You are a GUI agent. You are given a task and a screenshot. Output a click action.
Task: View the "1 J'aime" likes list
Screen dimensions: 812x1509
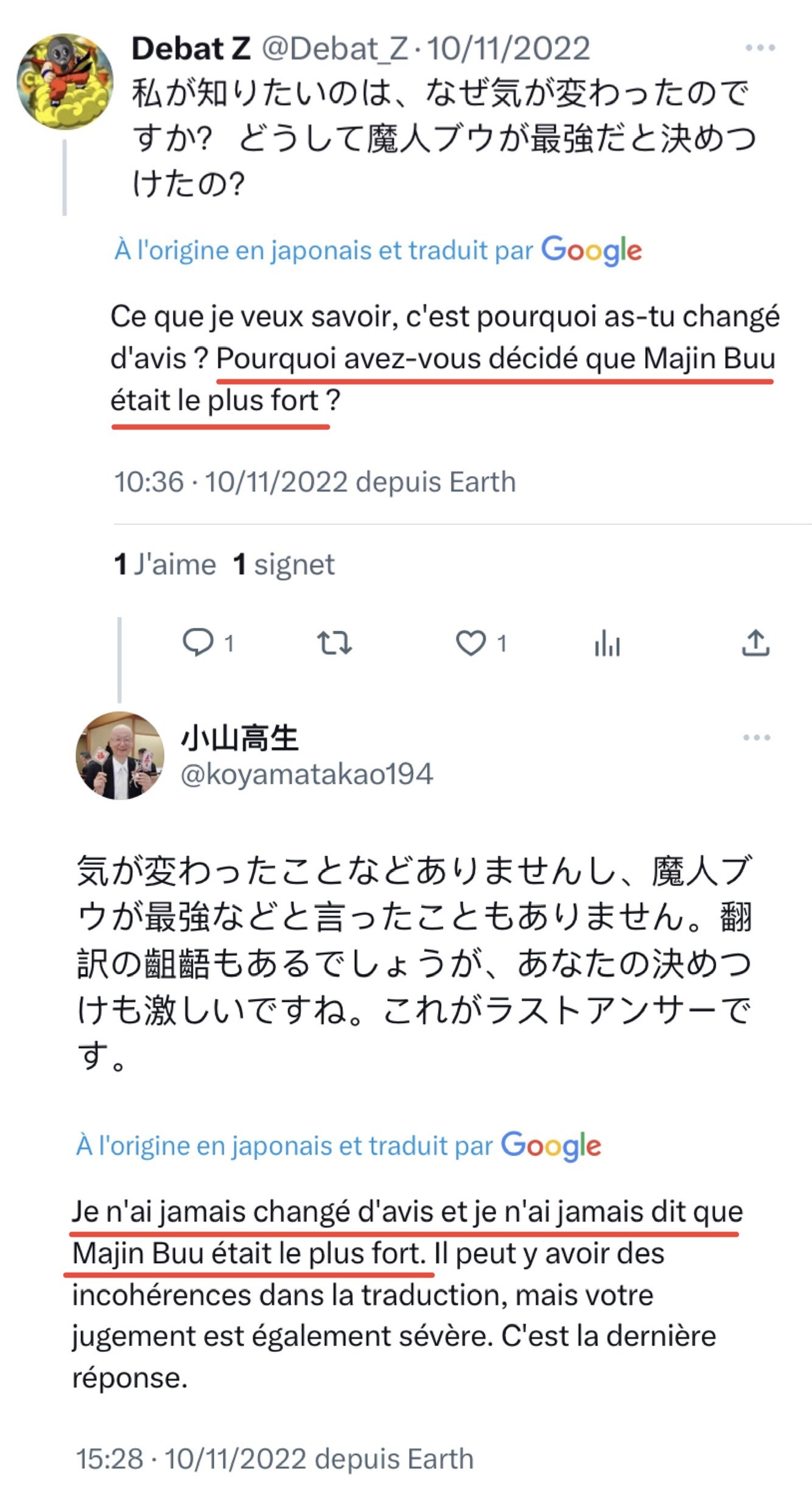(165, 565)
